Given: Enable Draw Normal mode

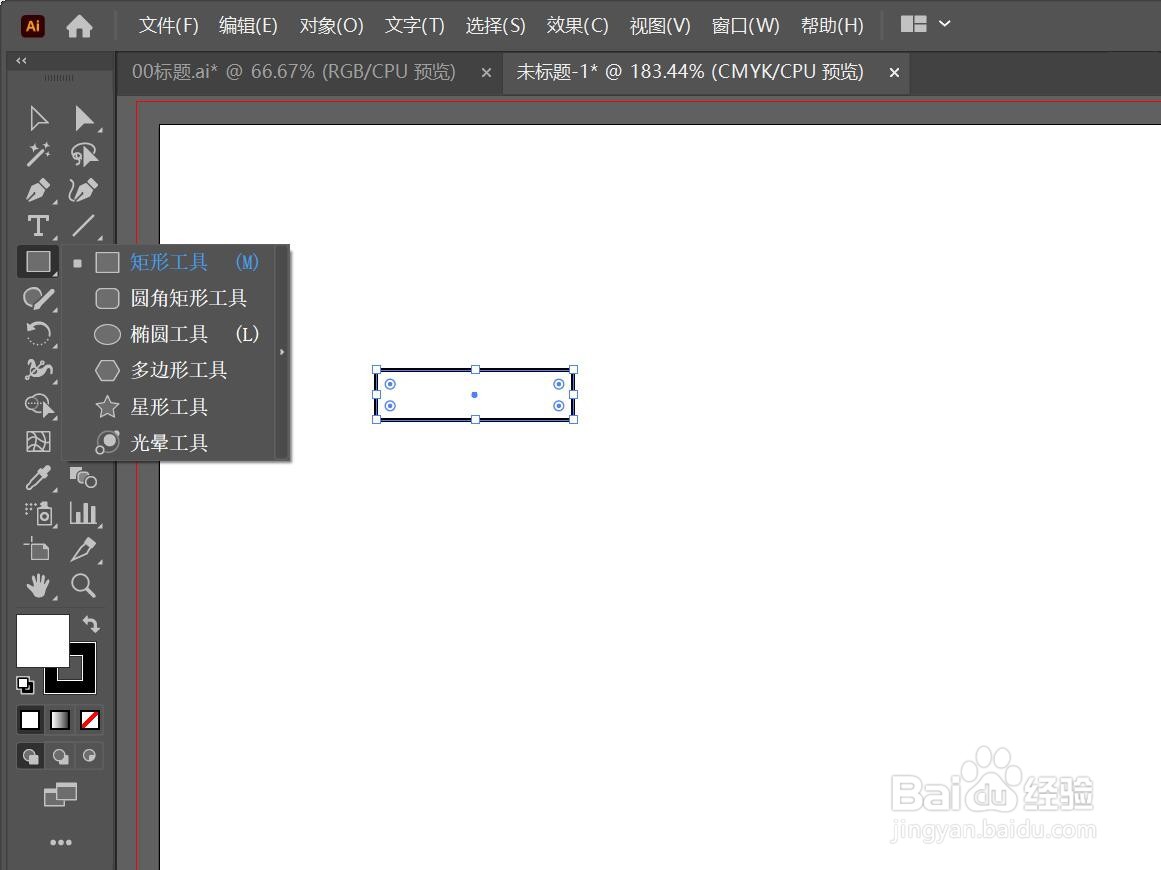Looking at the screenshot, I should coord(30,756).
